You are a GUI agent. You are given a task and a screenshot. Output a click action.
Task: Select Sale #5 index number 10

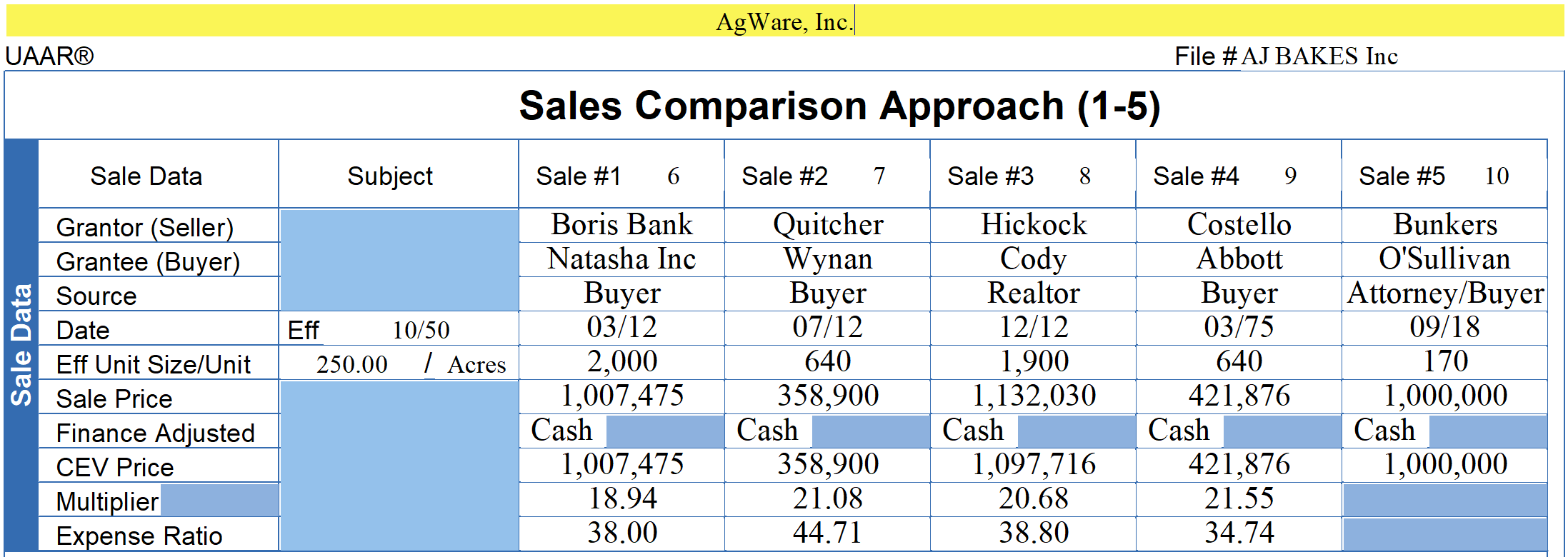coord(1497,176)
